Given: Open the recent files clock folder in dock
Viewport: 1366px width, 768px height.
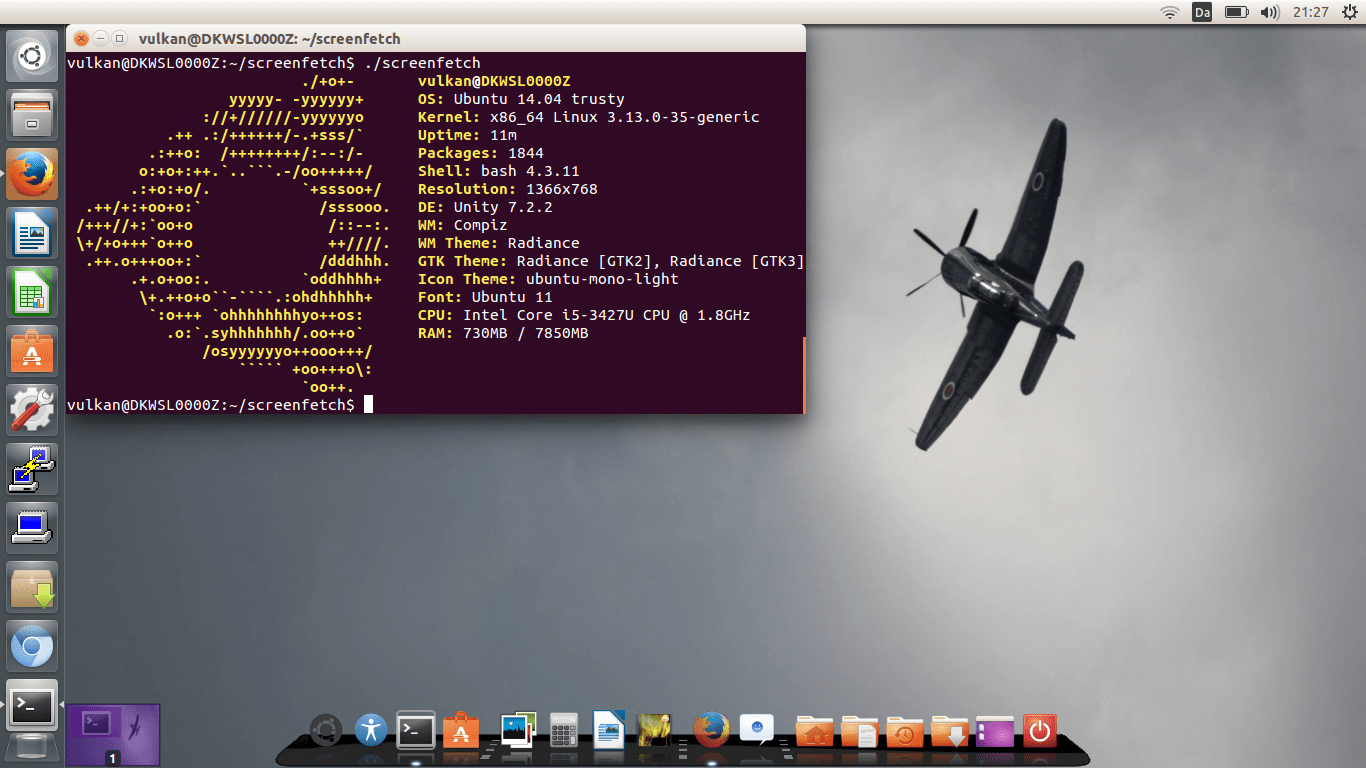Looking at the screenshot, I should coord(905,731).
